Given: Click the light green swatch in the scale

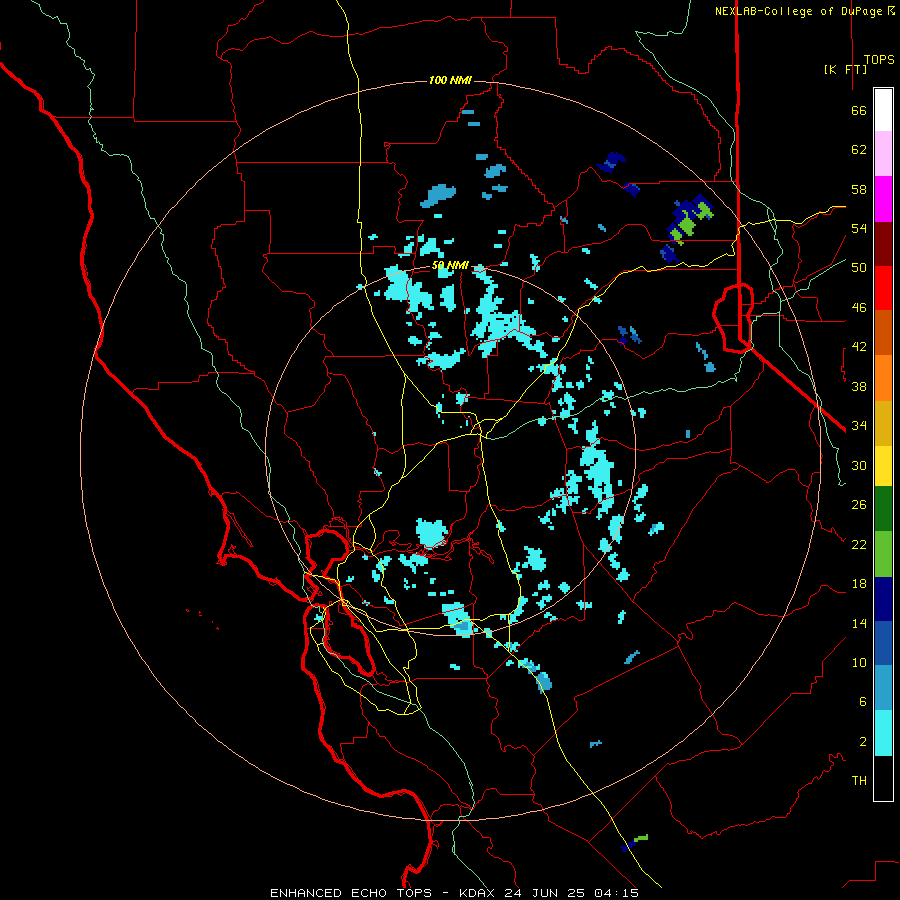Looking at the screenshot, I should coord(883,554).
